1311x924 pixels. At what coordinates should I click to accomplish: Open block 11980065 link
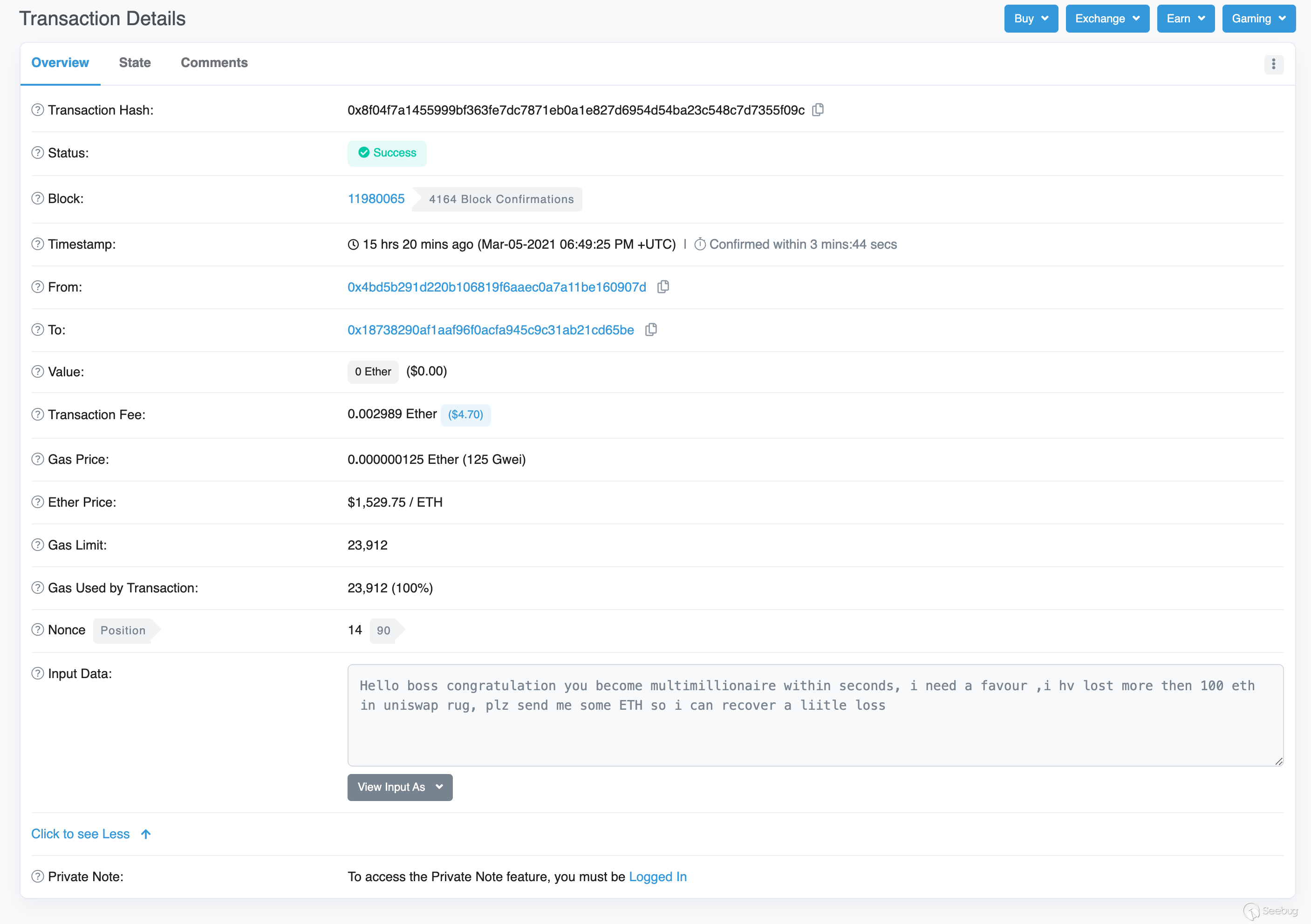[x=376, y=198]
